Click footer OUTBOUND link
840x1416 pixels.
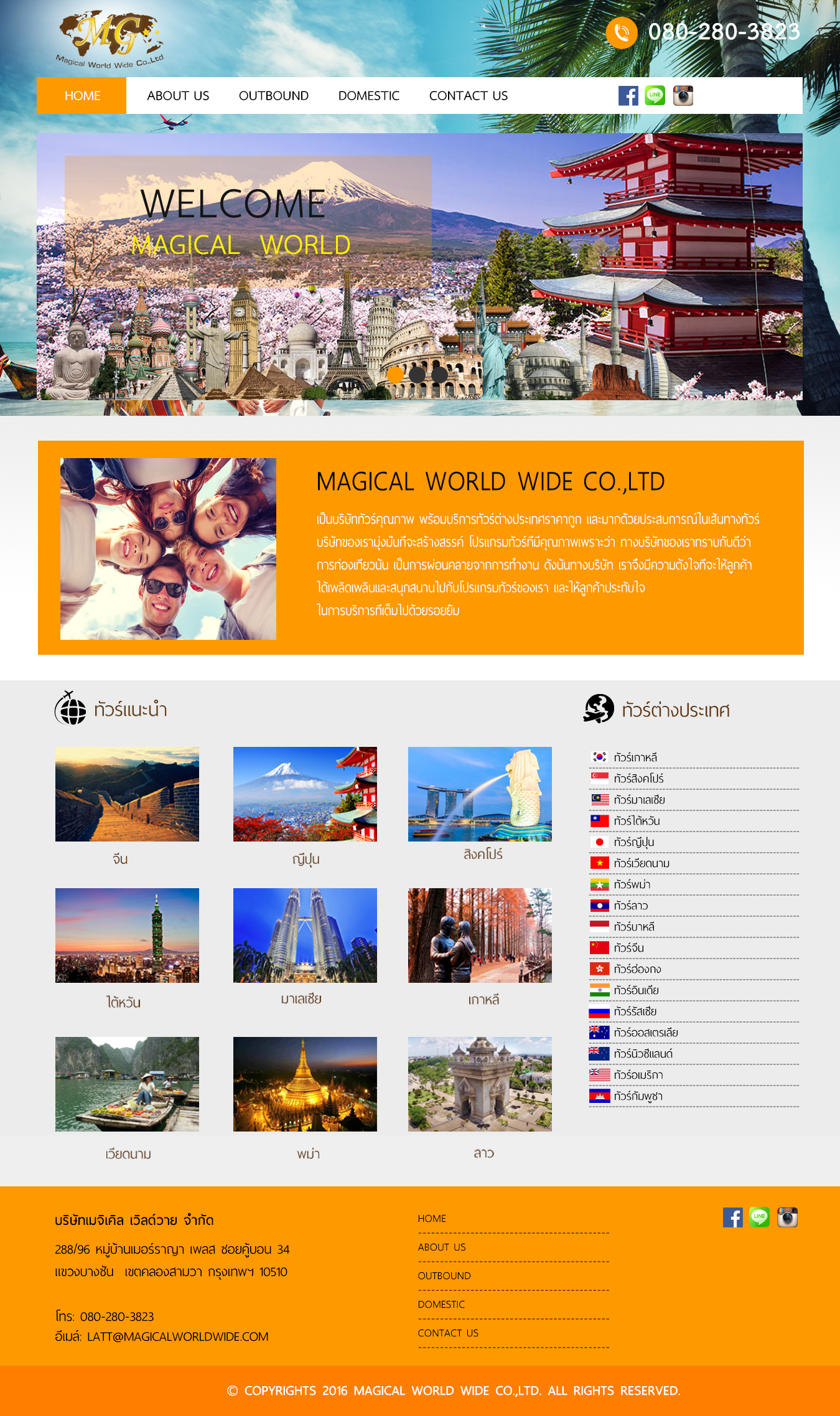coord(444,1276)
